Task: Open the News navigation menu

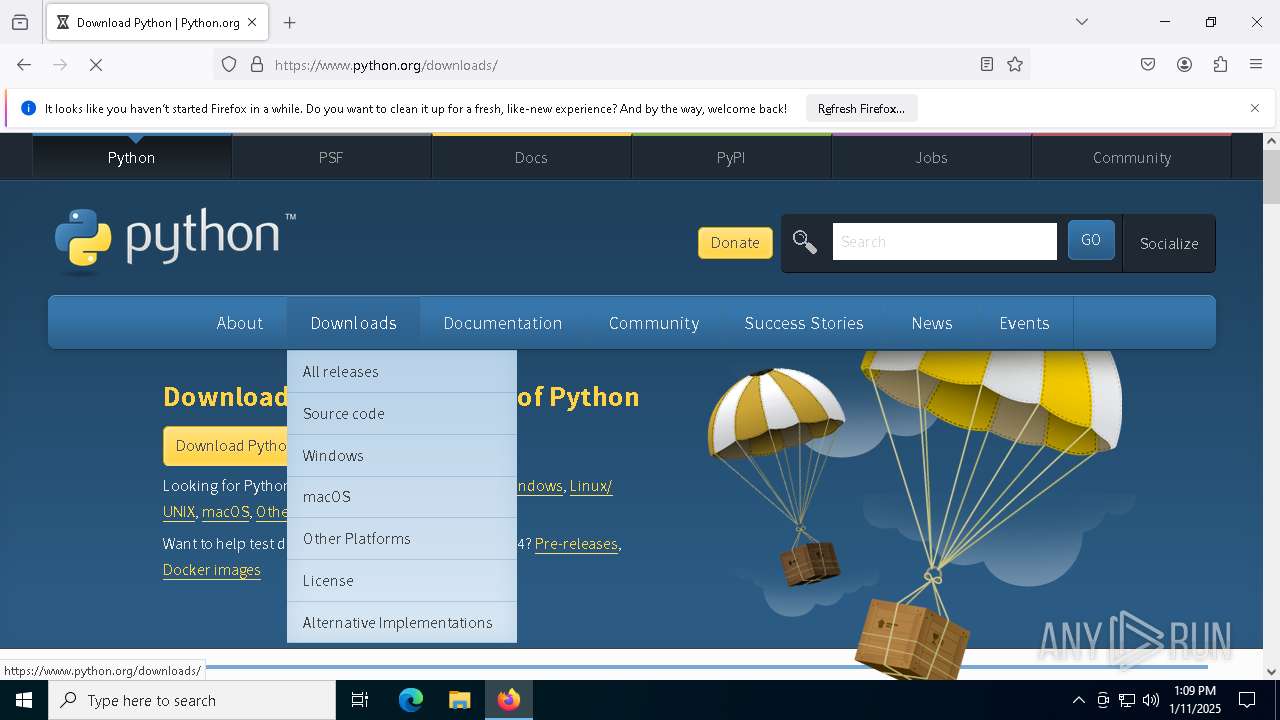Action: pyautogui.click(x=932, y=323)
